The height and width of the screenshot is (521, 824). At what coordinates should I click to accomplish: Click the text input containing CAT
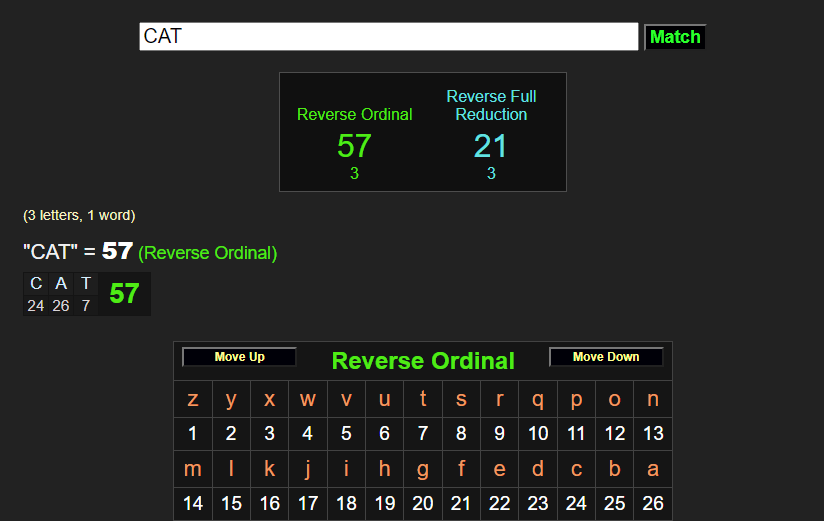(x=388, y=37)
